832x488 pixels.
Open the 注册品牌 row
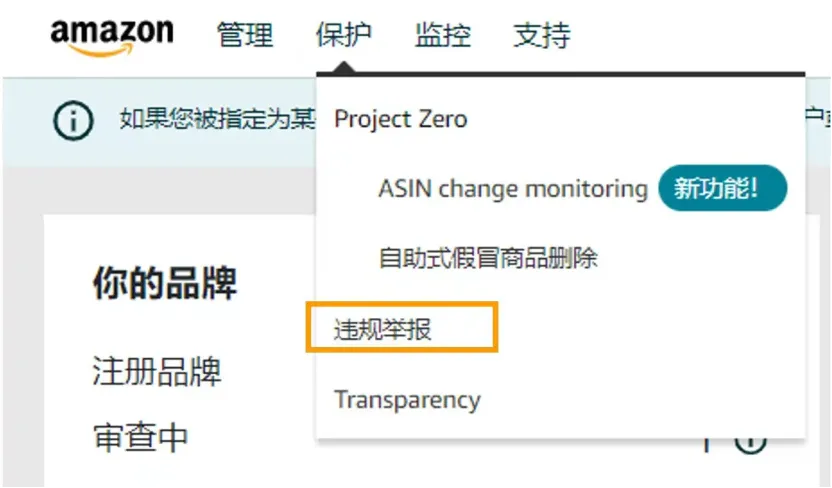157,372
